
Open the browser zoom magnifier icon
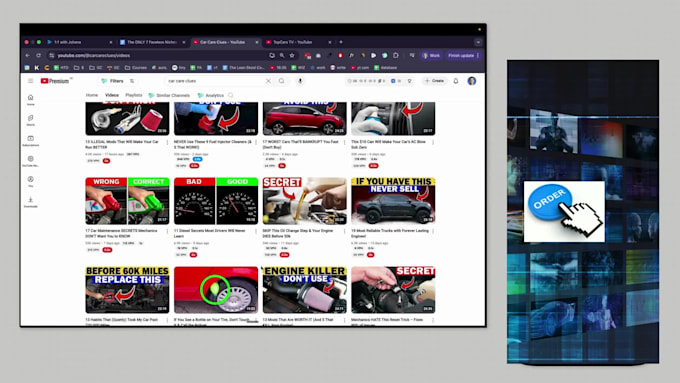click(282, 56)
